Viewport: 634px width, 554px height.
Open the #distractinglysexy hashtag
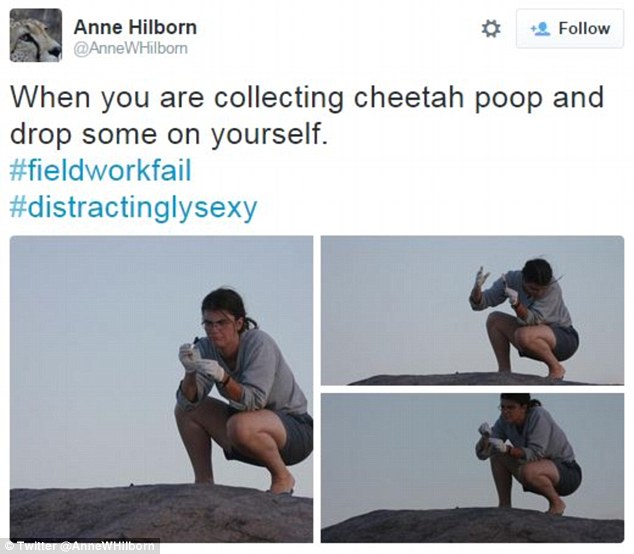click(x=133, y=208)
